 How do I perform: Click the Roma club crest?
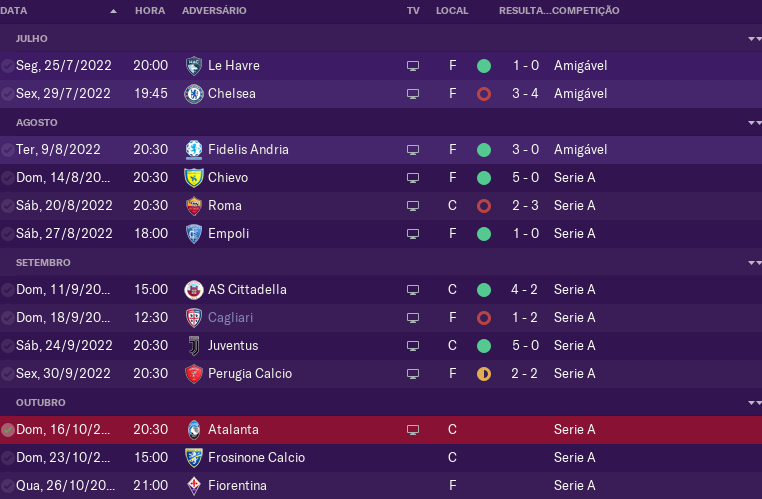click(194, 206)
